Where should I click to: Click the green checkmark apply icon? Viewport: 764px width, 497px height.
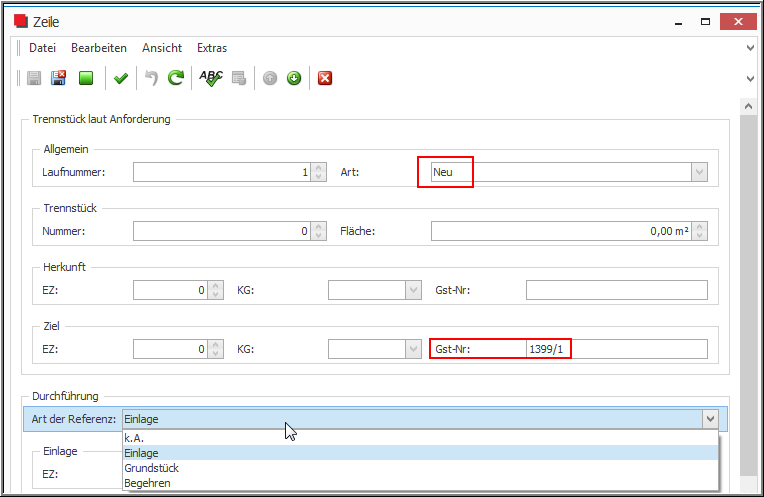click(x=121, y=78)
